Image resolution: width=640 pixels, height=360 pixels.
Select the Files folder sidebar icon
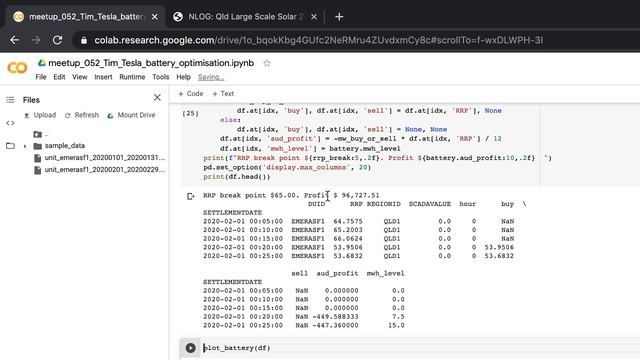(x=10, y=146)
